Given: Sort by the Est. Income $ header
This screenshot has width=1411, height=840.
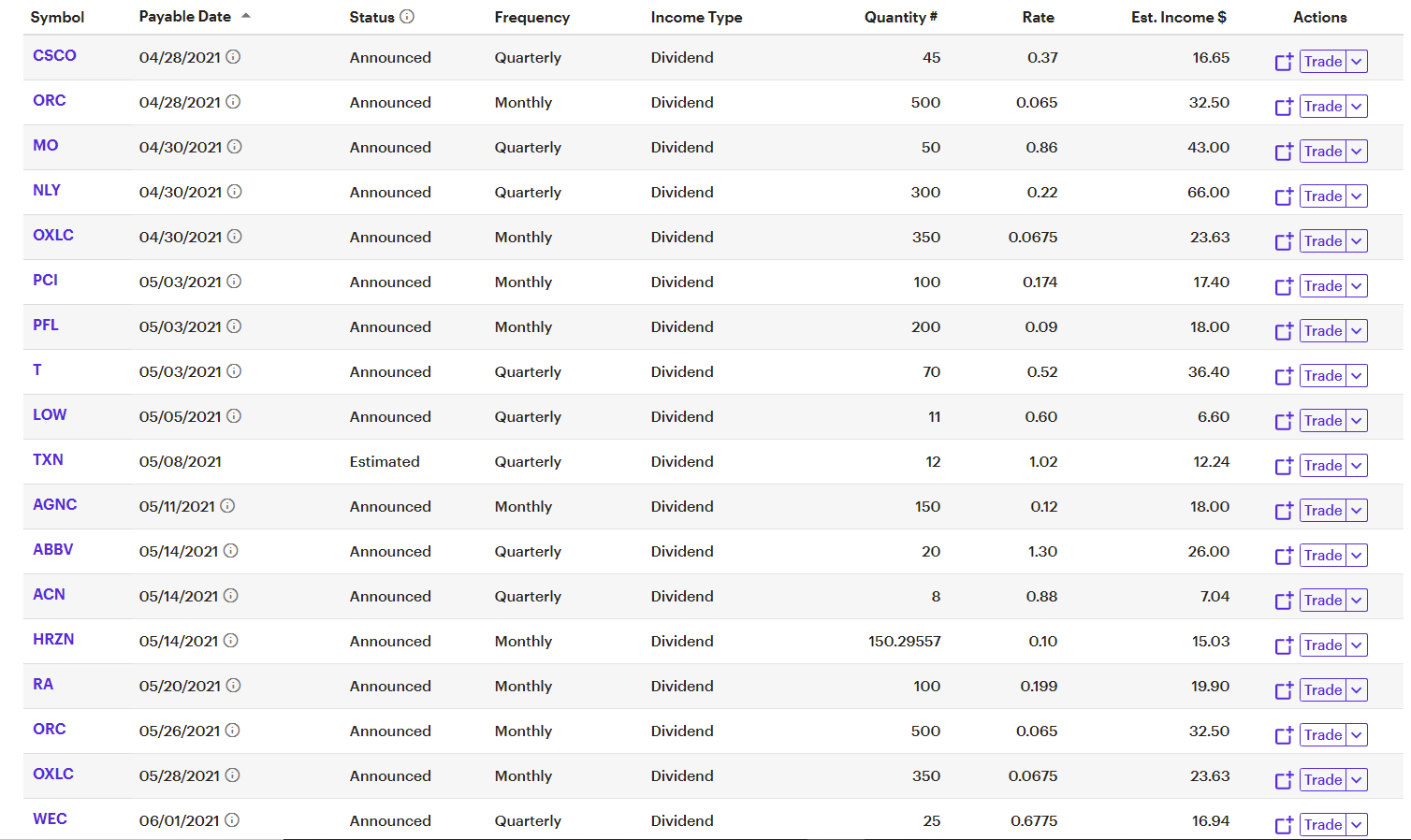Looking at the screenshot, I should [x=1178, y=17].
